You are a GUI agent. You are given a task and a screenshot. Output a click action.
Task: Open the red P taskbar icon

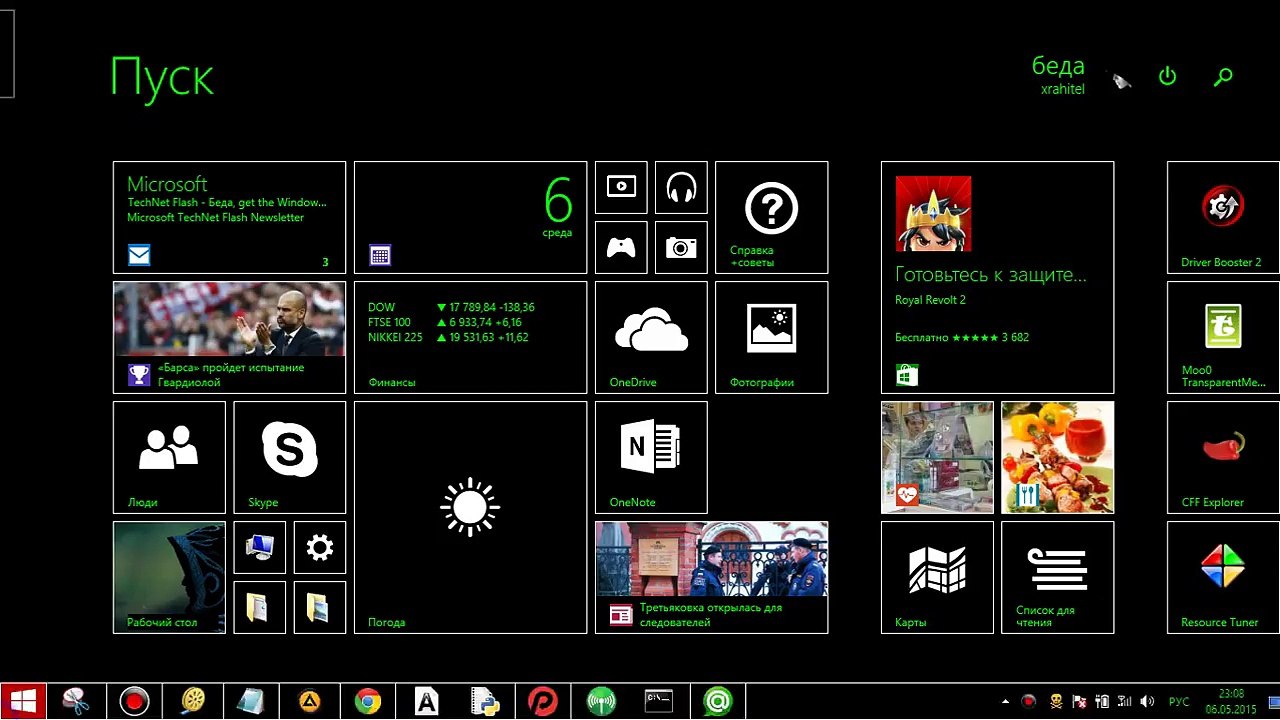point(543,702)
